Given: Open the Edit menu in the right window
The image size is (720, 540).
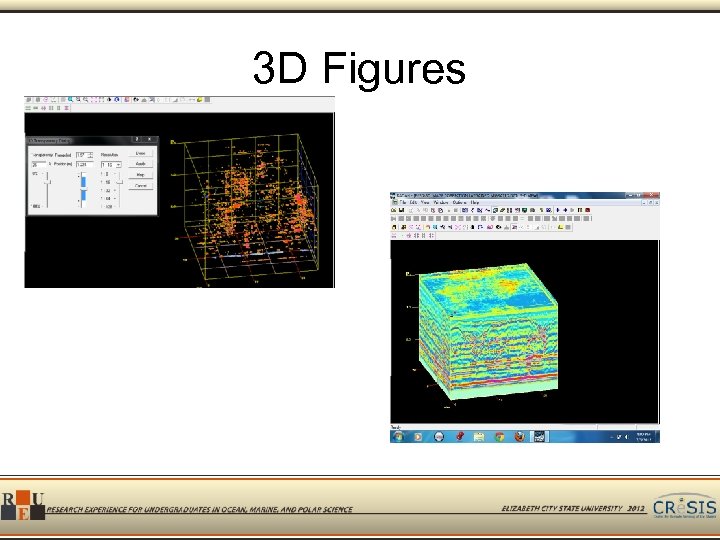Looking at the screenshot, I should [413, 202].
